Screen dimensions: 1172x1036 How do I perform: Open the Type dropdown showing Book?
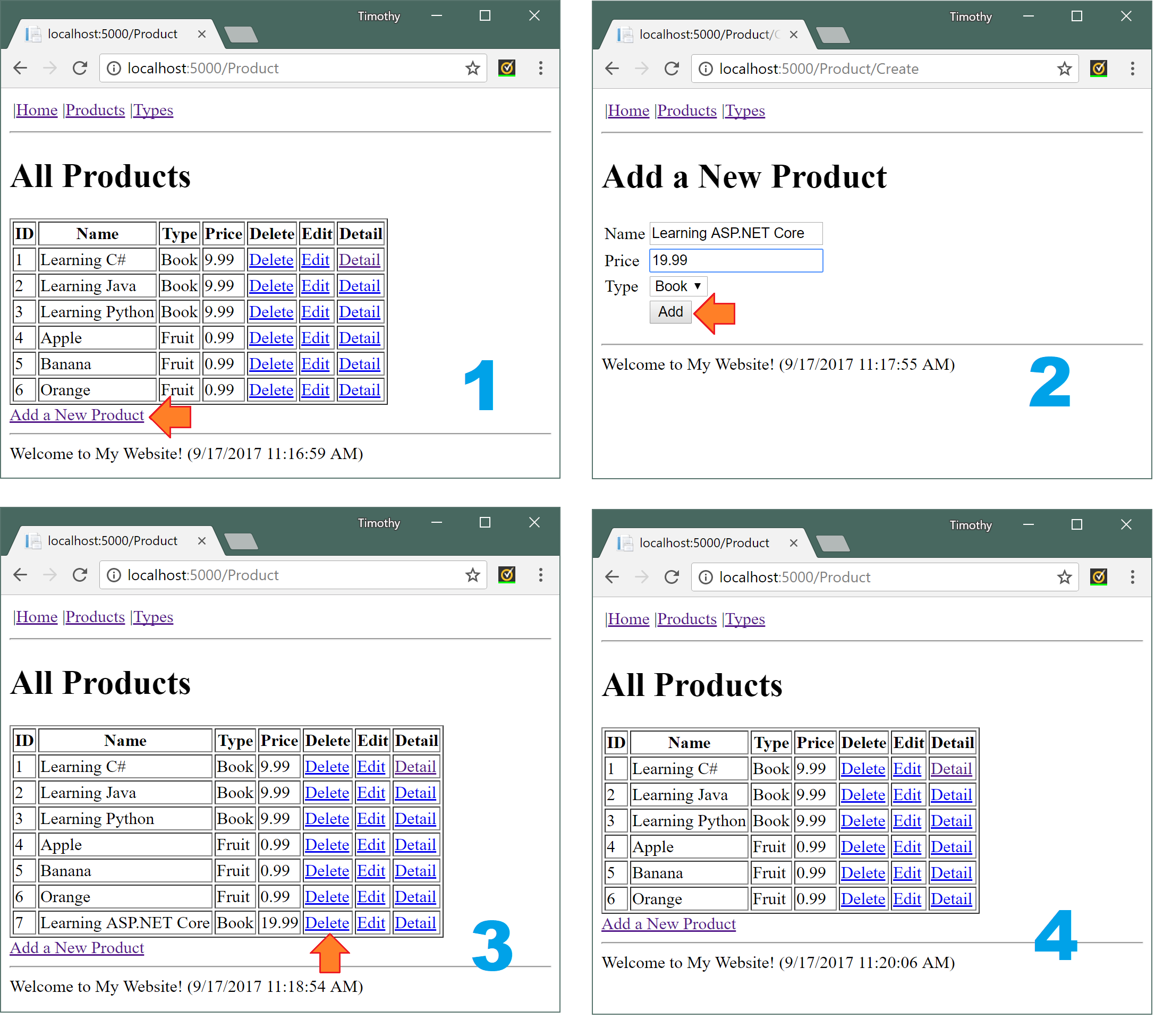tap(678, 286)
